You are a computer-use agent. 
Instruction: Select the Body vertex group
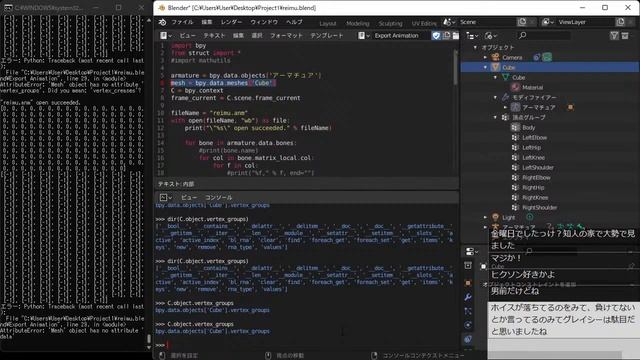point(528,128)
